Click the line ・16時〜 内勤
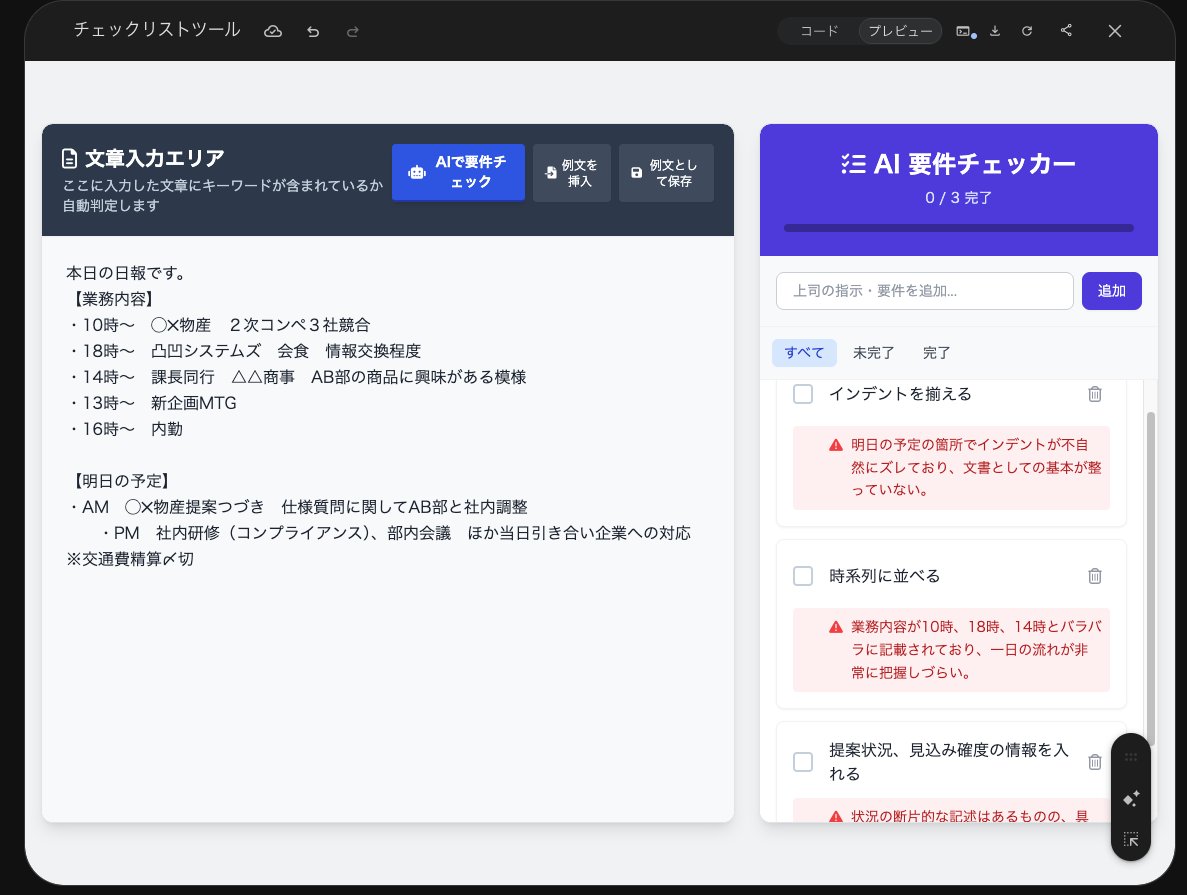The image size is (1187, 895). (125, 429)
